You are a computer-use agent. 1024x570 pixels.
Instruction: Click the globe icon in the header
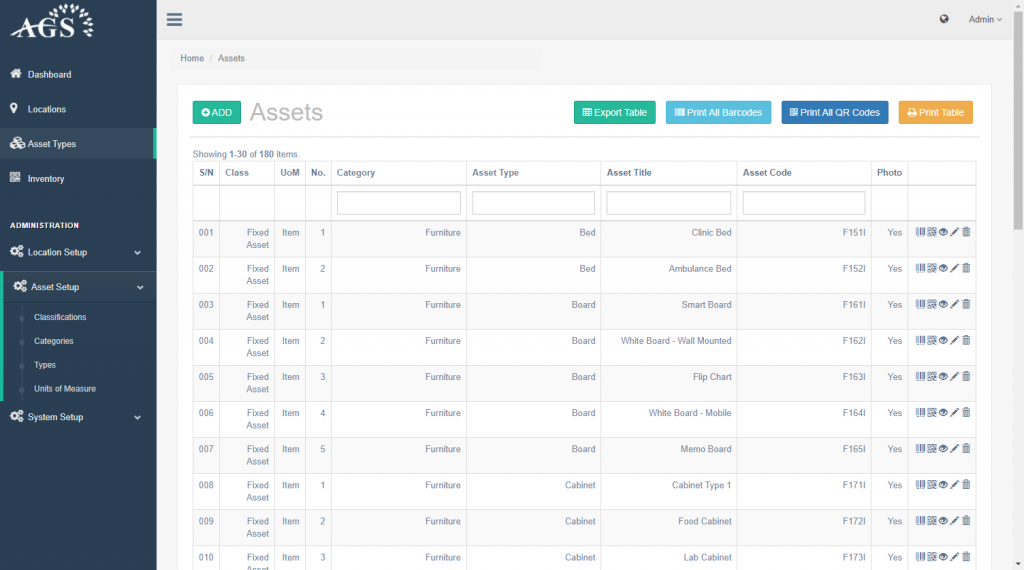[x=944, y=19]
